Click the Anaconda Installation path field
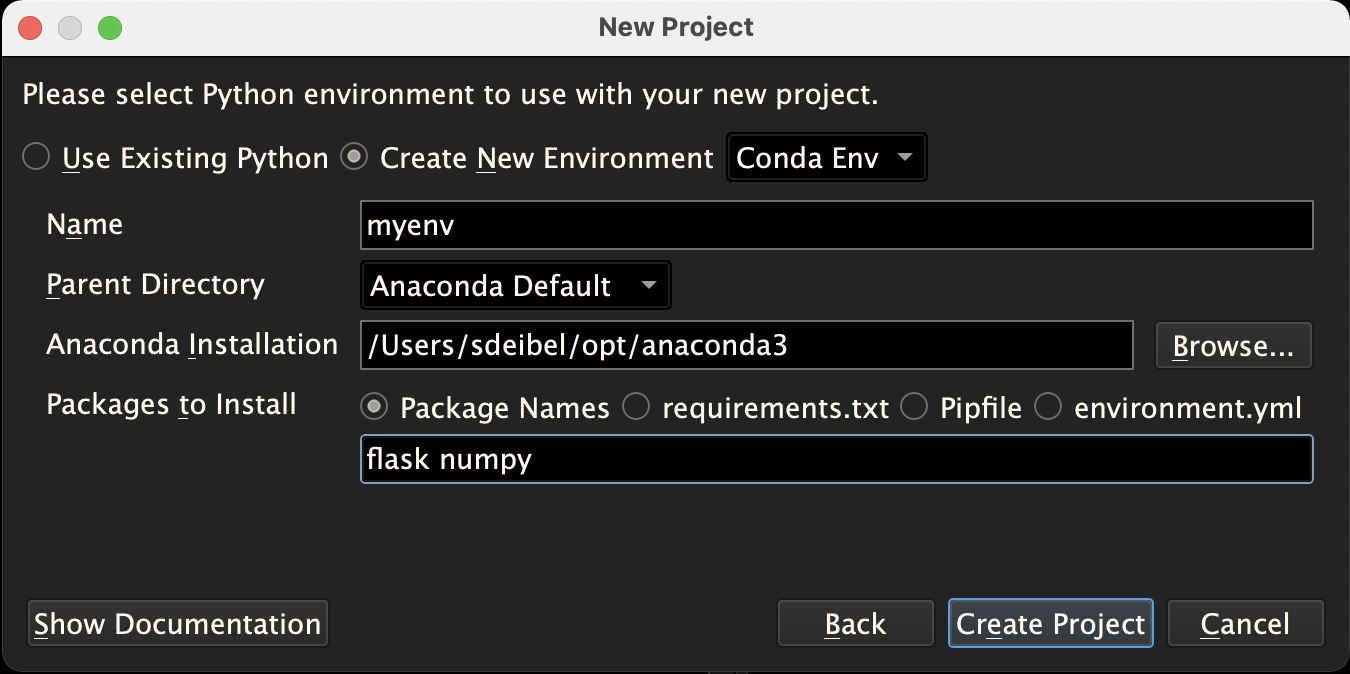This screenshot has height=674, width=1350. click(746, 345)
